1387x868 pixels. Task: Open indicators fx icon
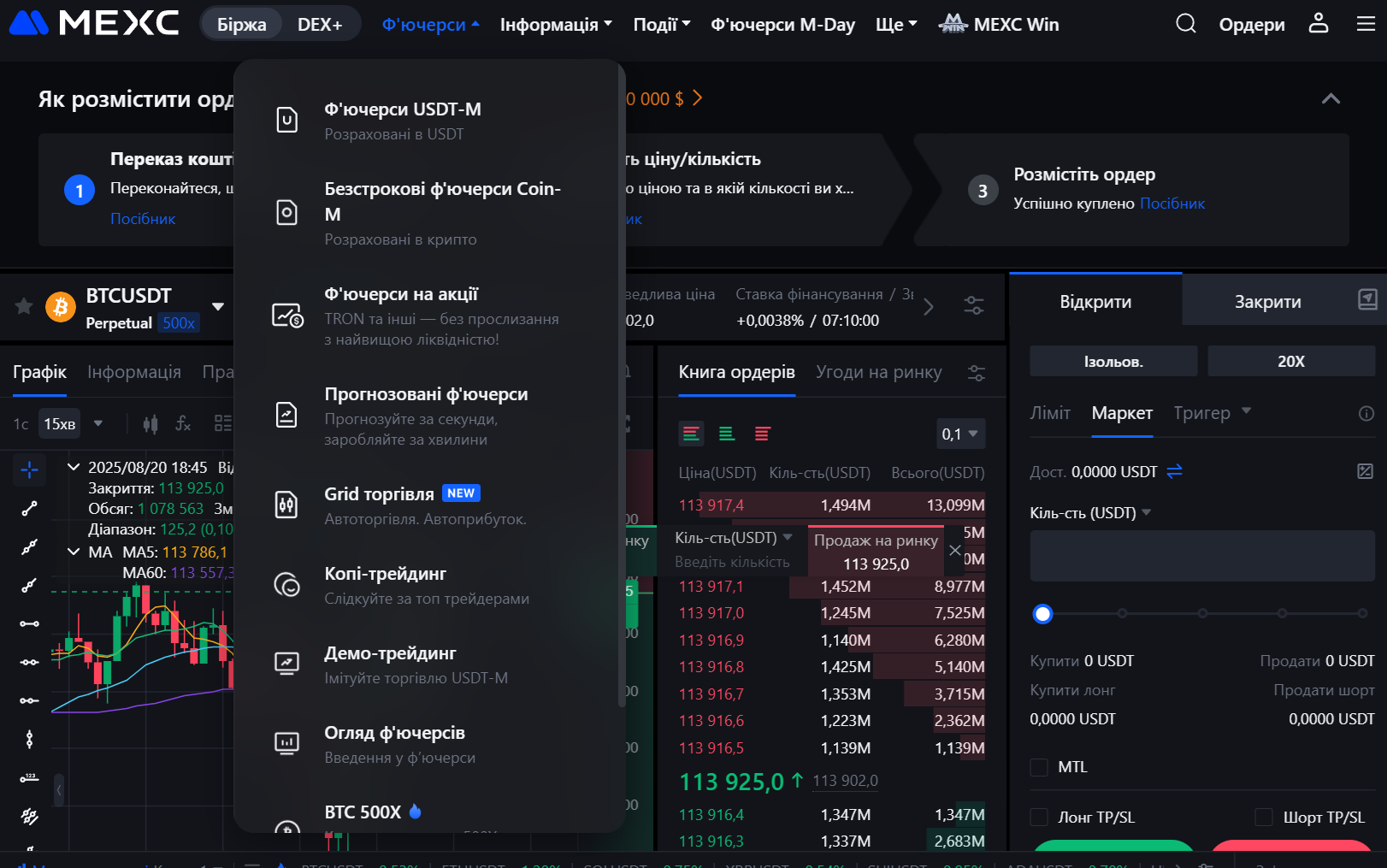click(x=183, y=423)
